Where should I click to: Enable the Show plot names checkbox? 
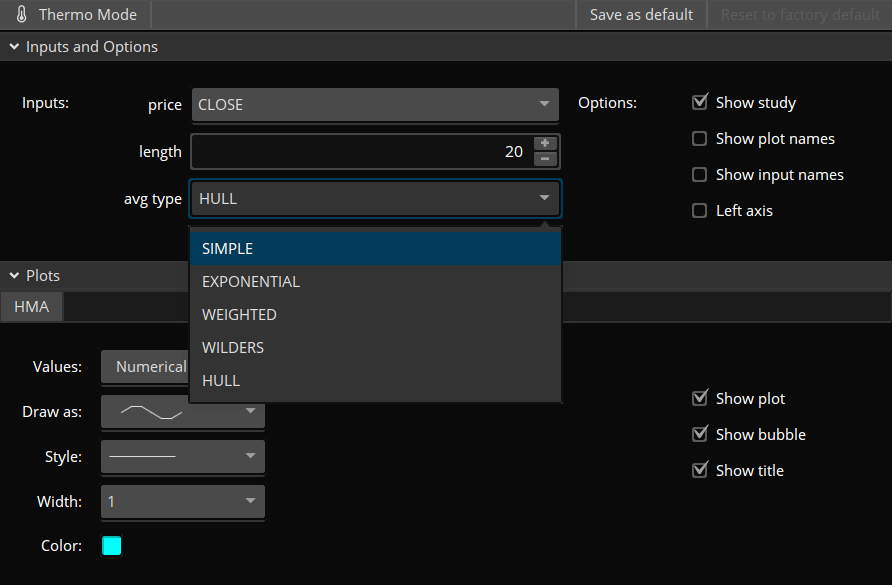700,139
